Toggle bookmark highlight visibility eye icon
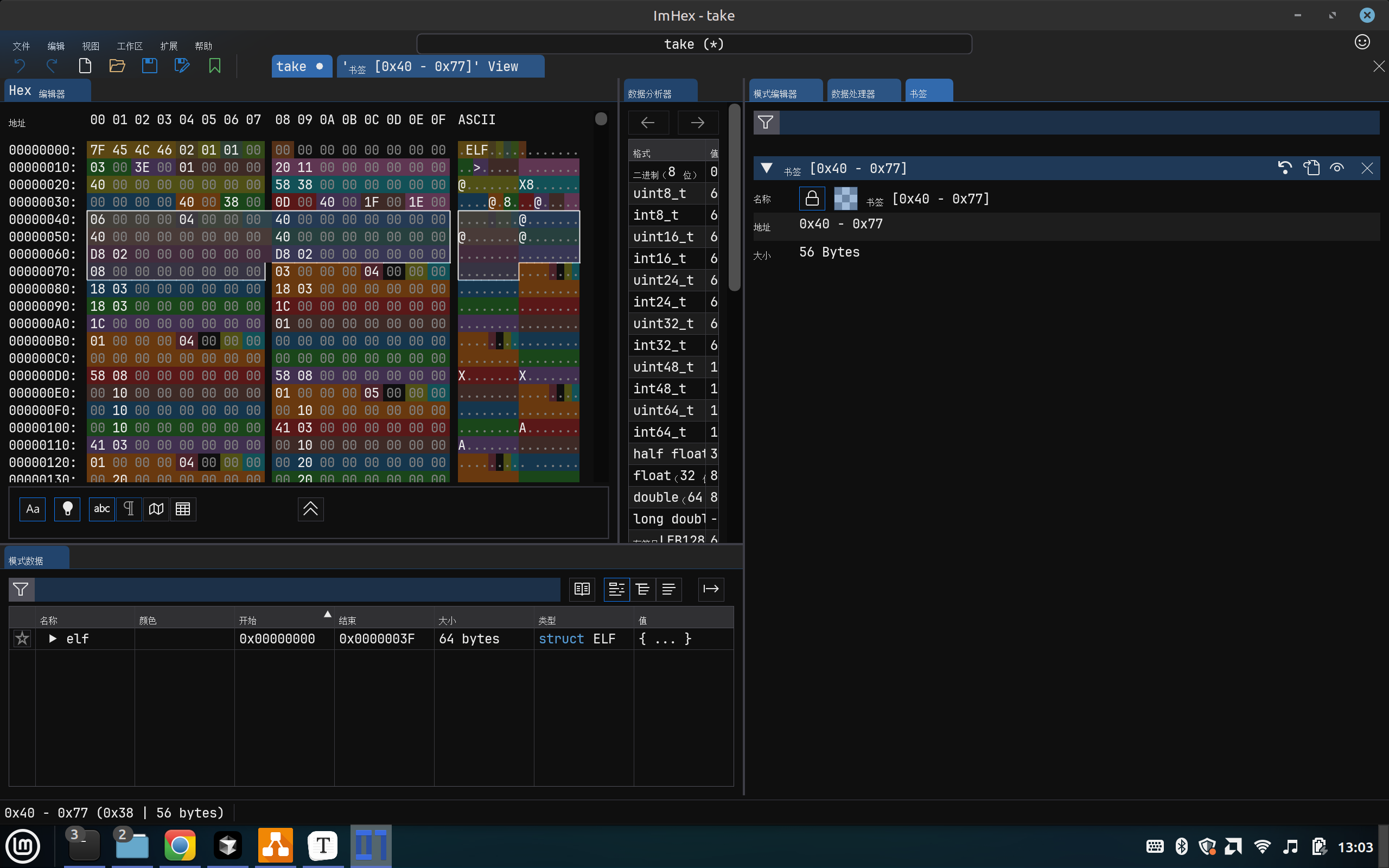This screenshot has width=1389, height=868. click(x=1337, y=168)
